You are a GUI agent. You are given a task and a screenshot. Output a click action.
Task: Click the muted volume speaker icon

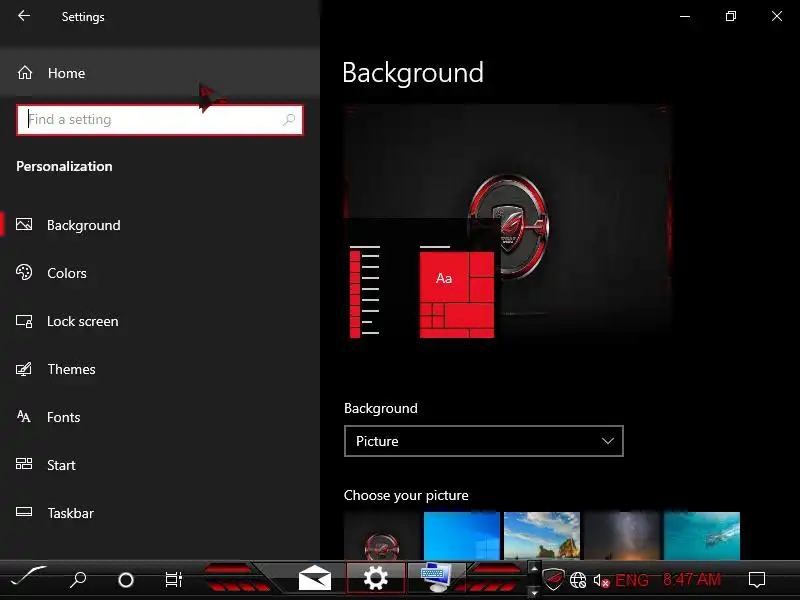tap(602, 580)
